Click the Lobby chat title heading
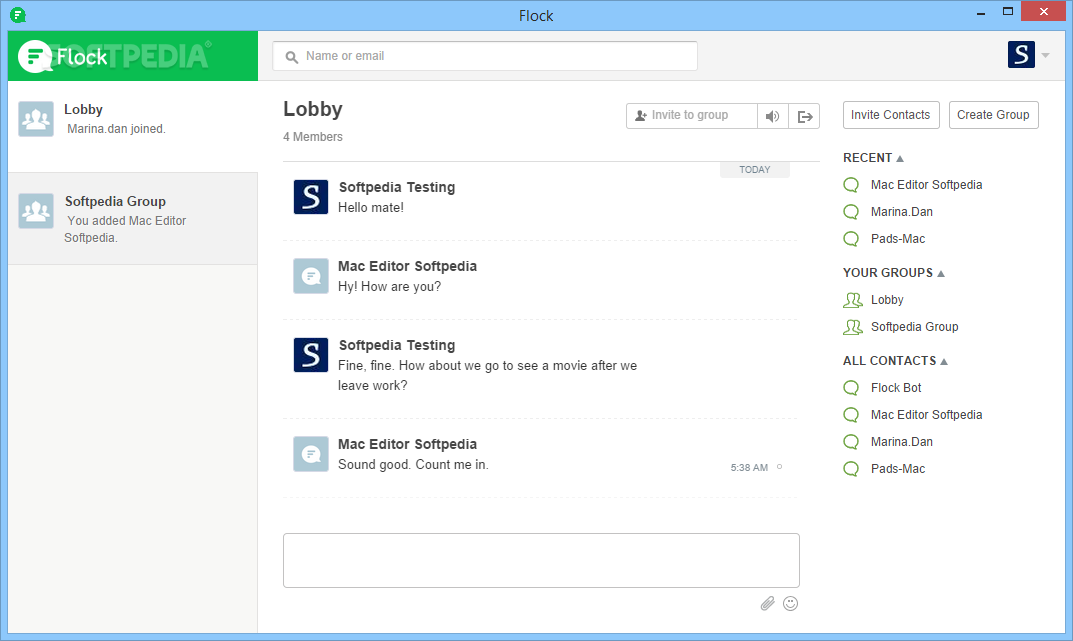The width and height of the screenshot is (1073, 641). click(x=313, y=109)
